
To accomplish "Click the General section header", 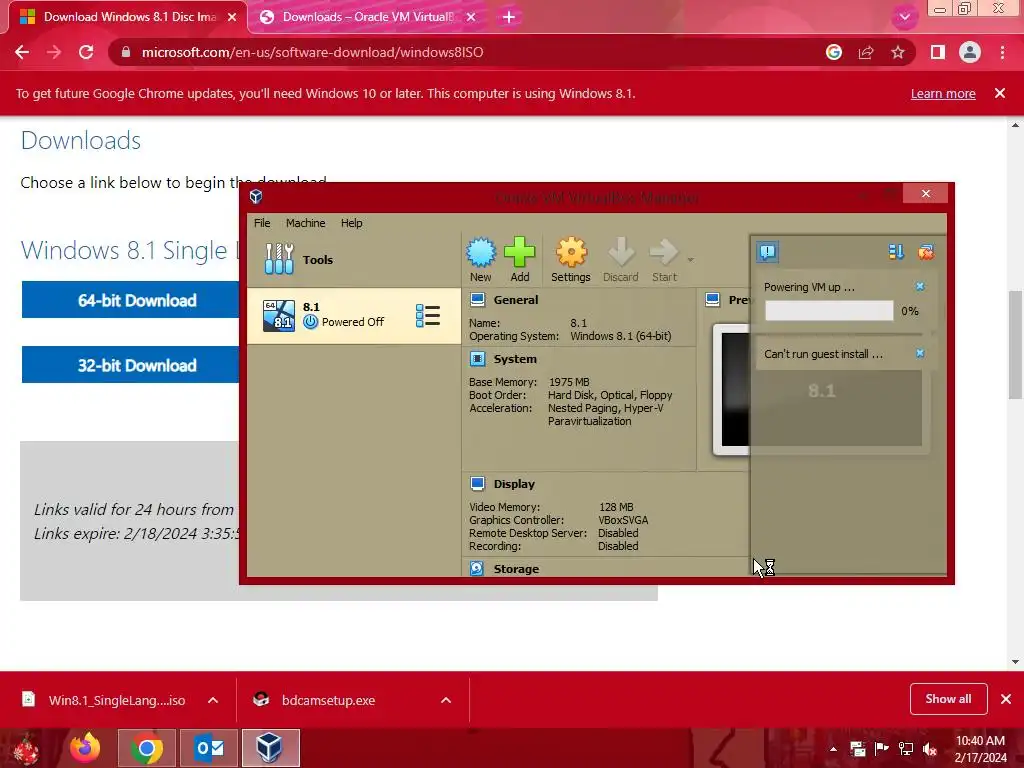I will click(x=515, y=300).
